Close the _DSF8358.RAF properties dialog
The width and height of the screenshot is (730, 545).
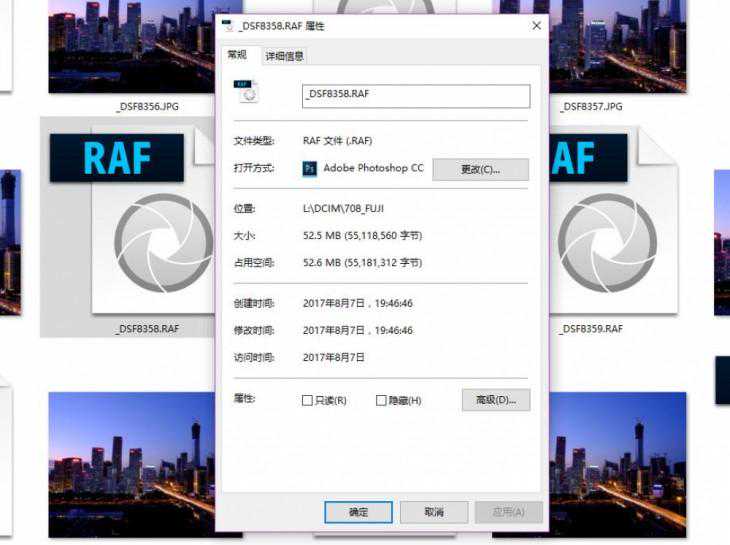536,26
